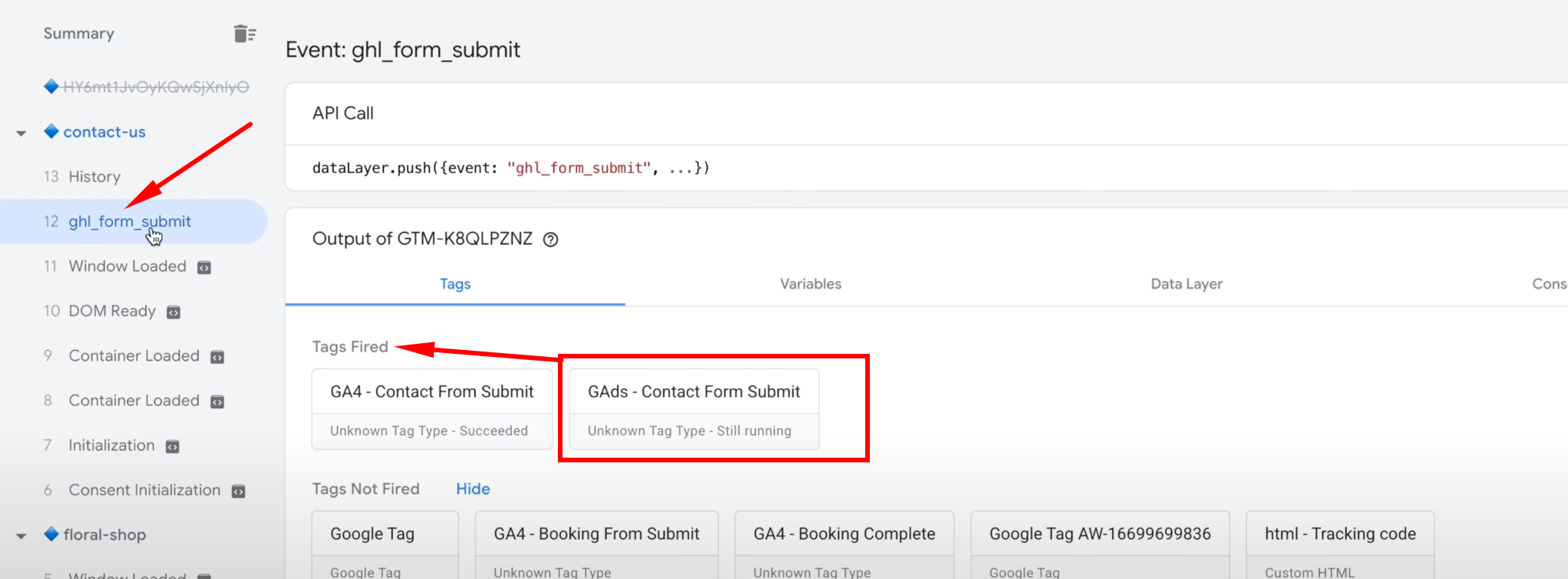Collapse the contact-us page group
The height and width of the screenshot is (579, 1568).
[x=21, y=133]
